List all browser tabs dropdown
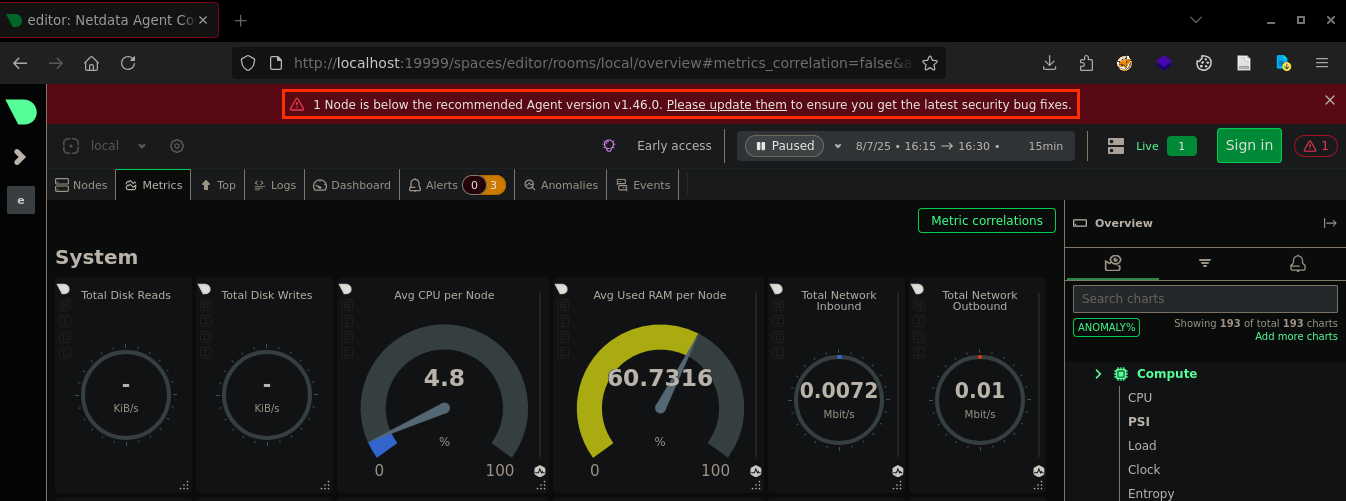The image size is (1346, 501). tap(1197, 20)
